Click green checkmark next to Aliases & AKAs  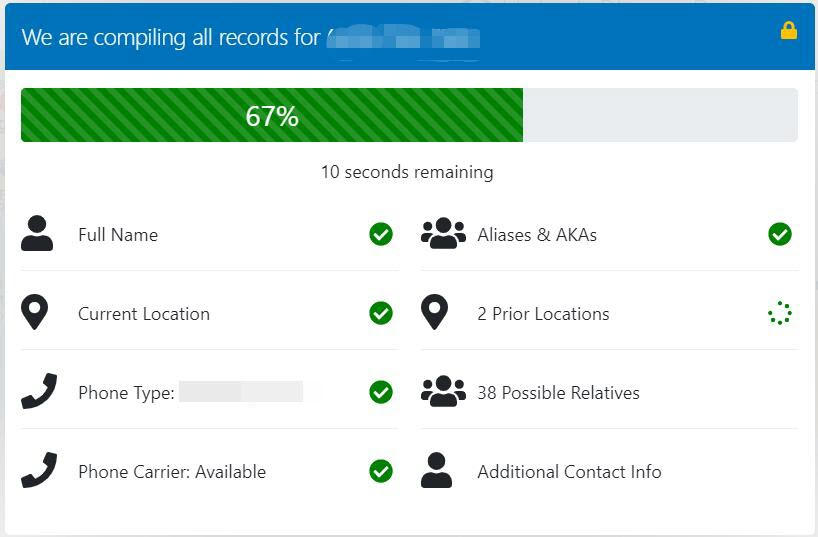[x=780, y=234]
